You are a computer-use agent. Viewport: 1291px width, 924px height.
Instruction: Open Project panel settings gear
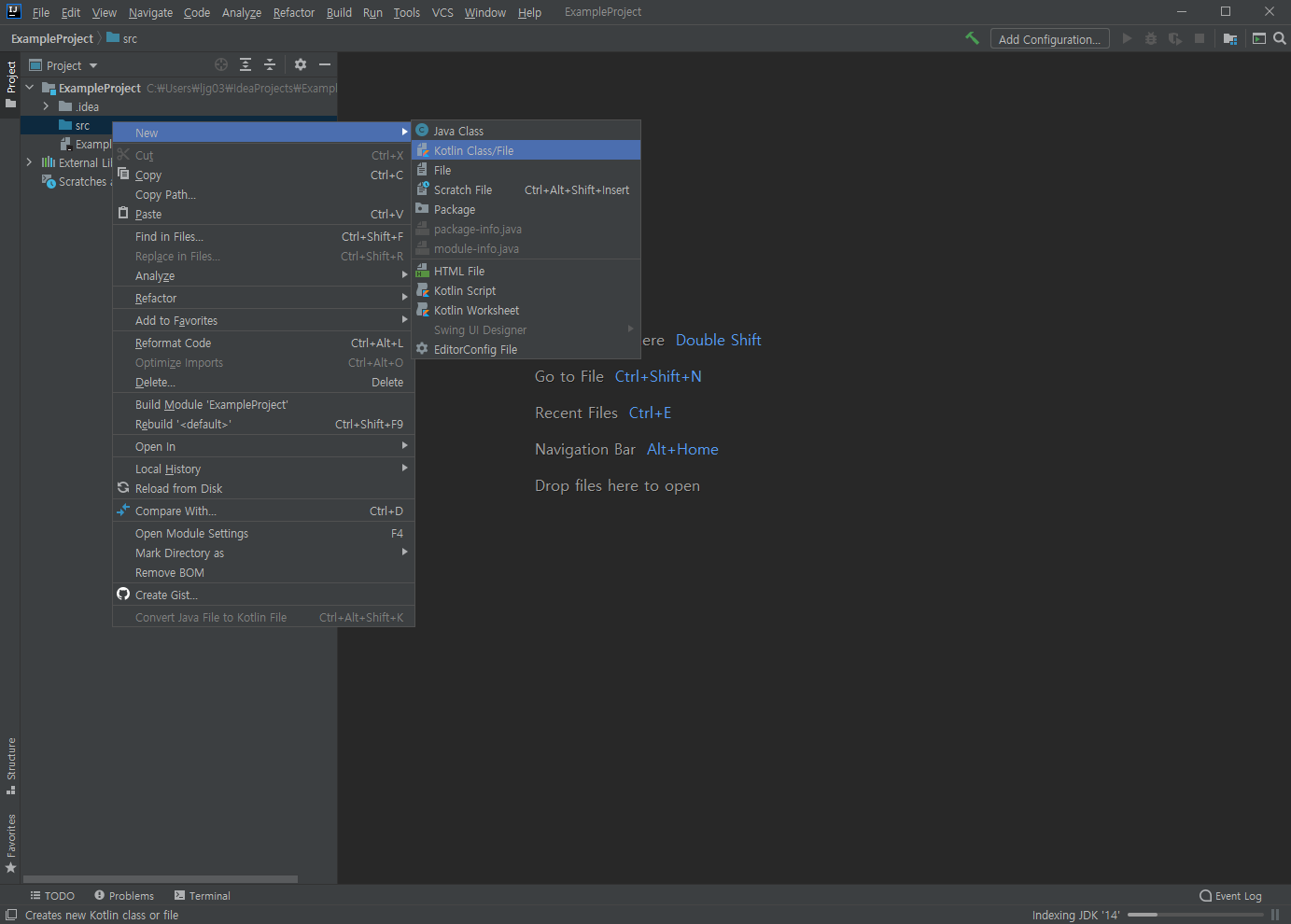tap(301, 64)
